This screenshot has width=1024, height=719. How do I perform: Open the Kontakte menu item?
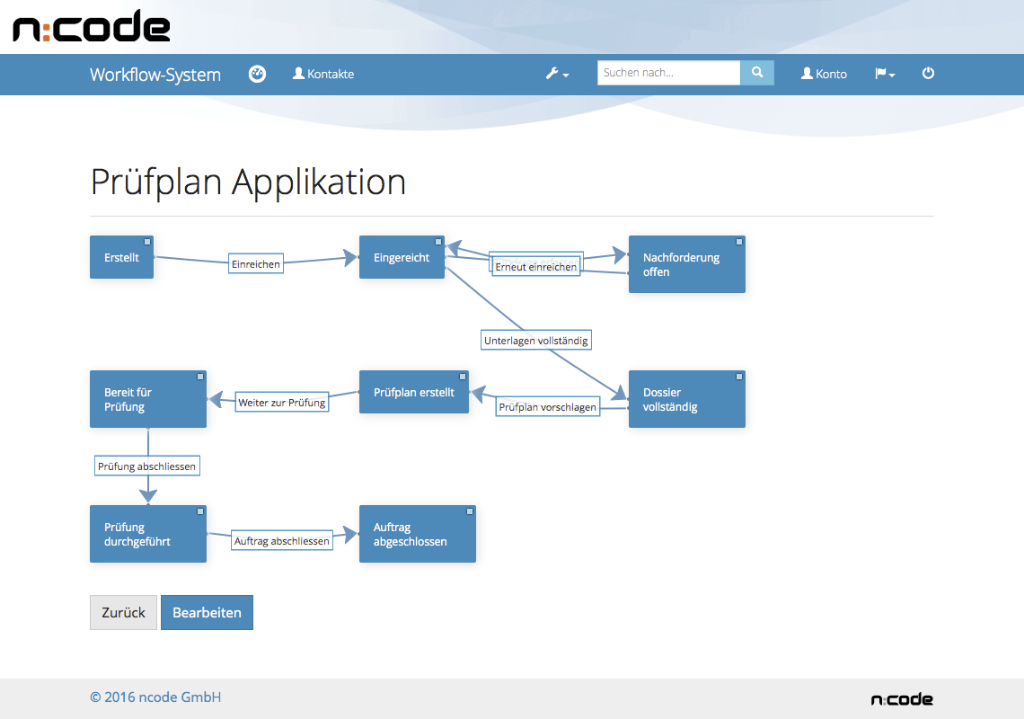point(323,74)
